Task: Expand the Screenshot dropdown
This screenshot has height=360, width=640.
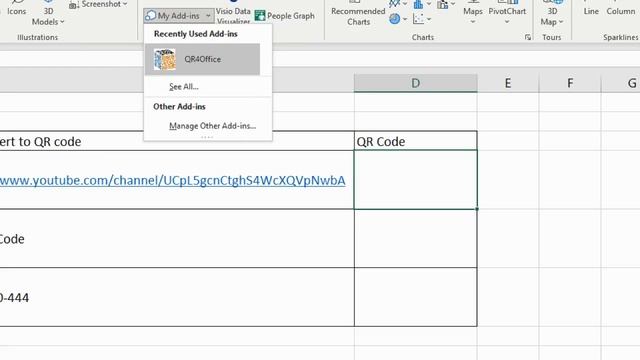Action: pyautogui.click(x=125, y=4)
